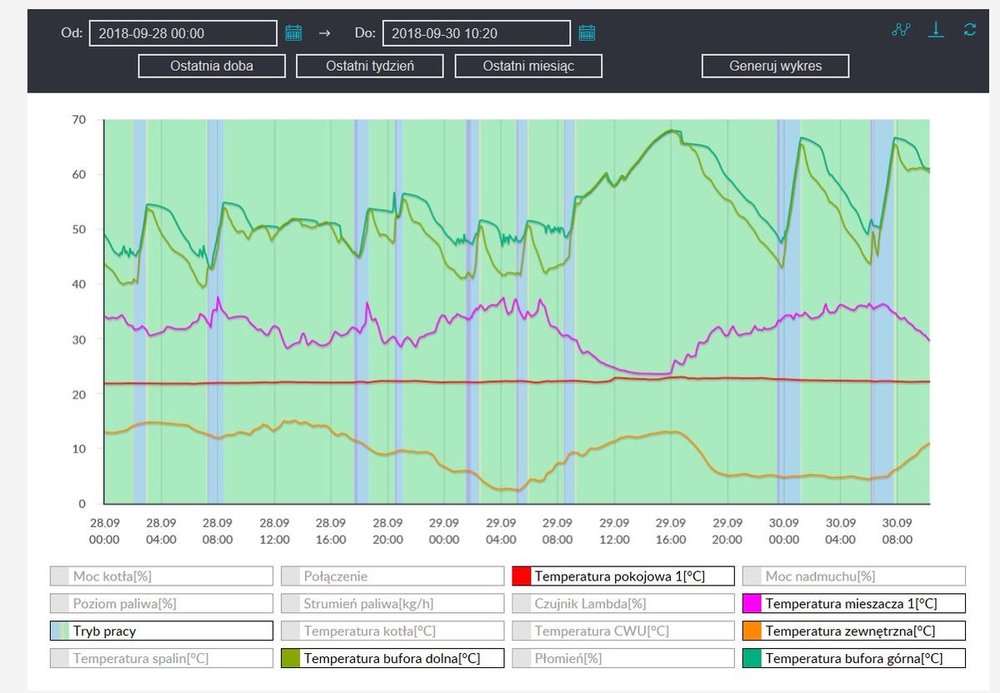Click the chart line graph icon
Viewport: 1000px width, 693px height.
pos(901,30)
